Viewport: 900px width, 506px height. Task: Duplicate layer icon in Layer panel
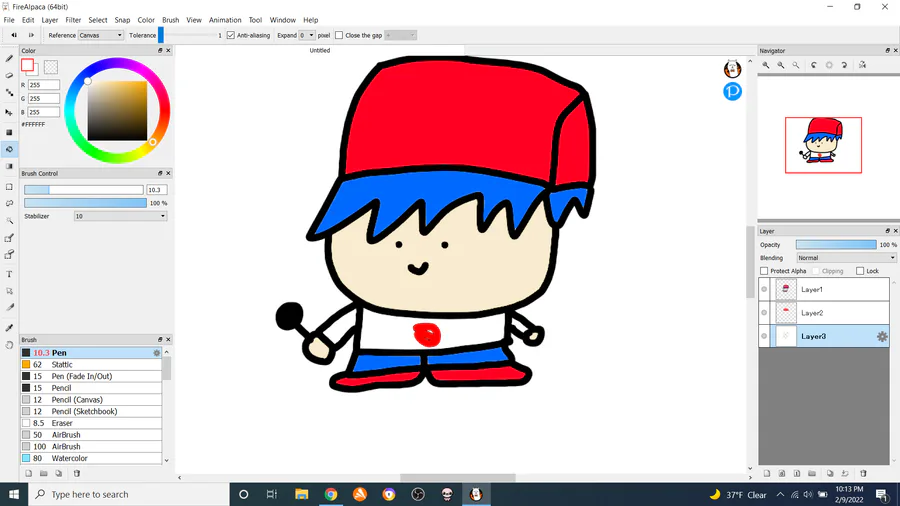pos(830,473)
